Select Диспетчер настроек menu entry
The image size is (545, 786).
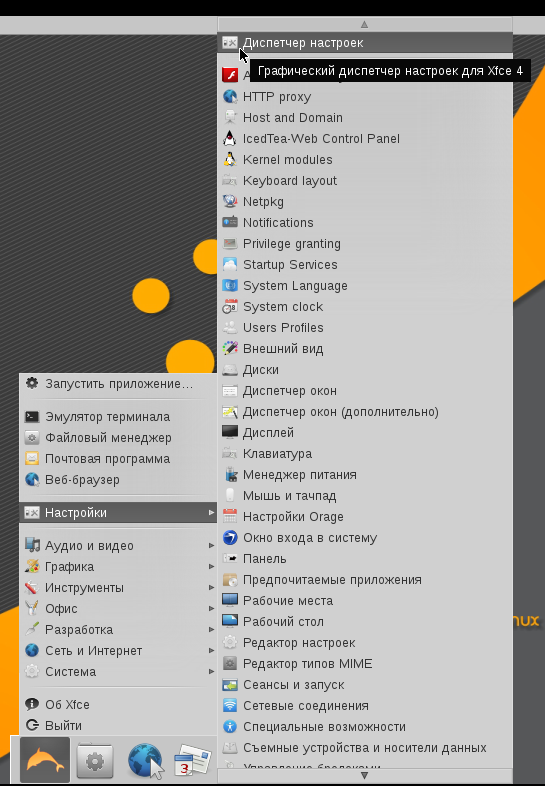tap(365, 43)
